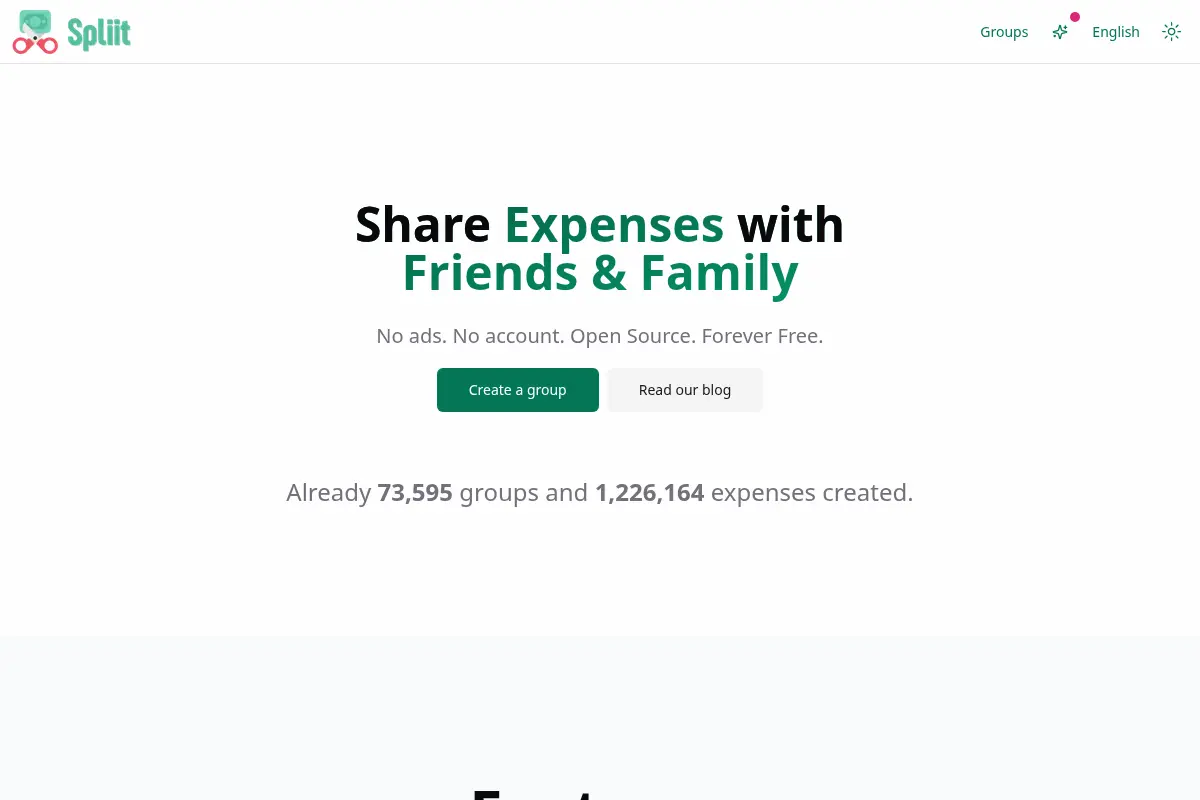Click the 73,595 groups count
The width and height of the screenshot is (1200, 800).
415,493
